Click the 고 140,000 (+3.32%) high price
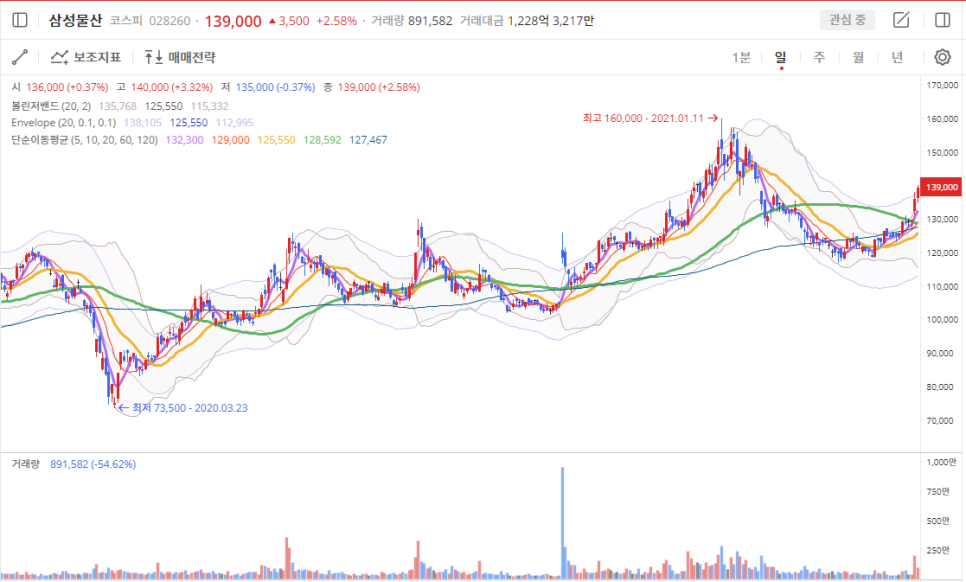 [x=164, y=87]
